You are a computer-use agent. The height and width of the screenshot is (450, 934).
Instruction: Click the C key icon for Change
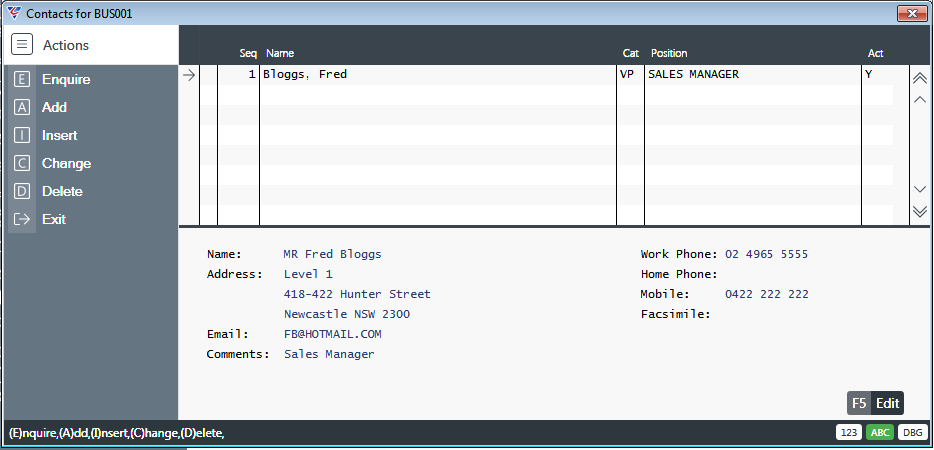22,163
